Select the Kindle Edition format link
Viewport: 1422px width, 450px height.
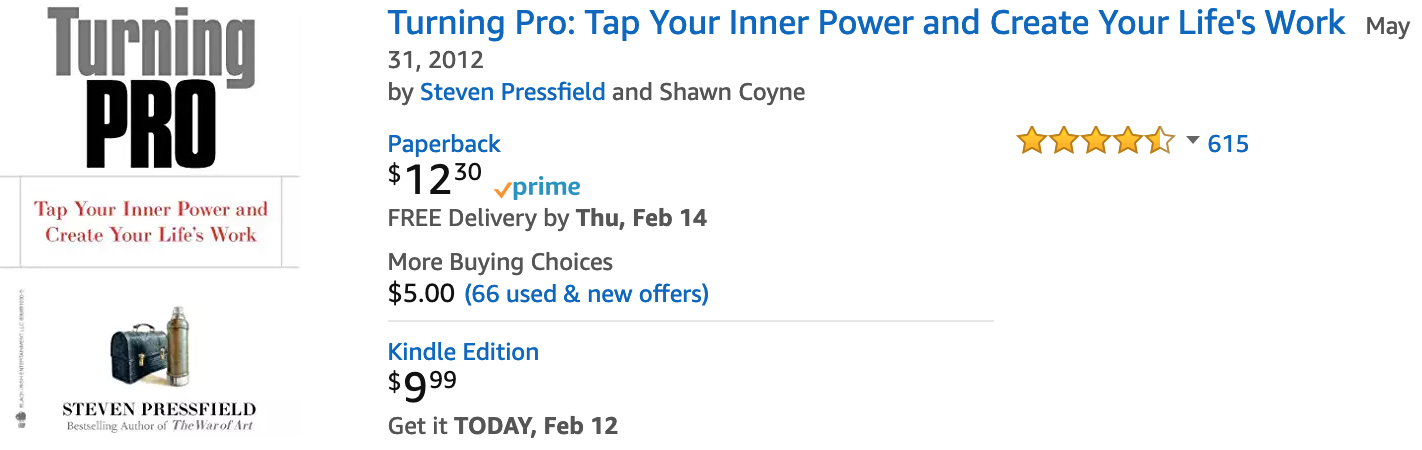463,352
